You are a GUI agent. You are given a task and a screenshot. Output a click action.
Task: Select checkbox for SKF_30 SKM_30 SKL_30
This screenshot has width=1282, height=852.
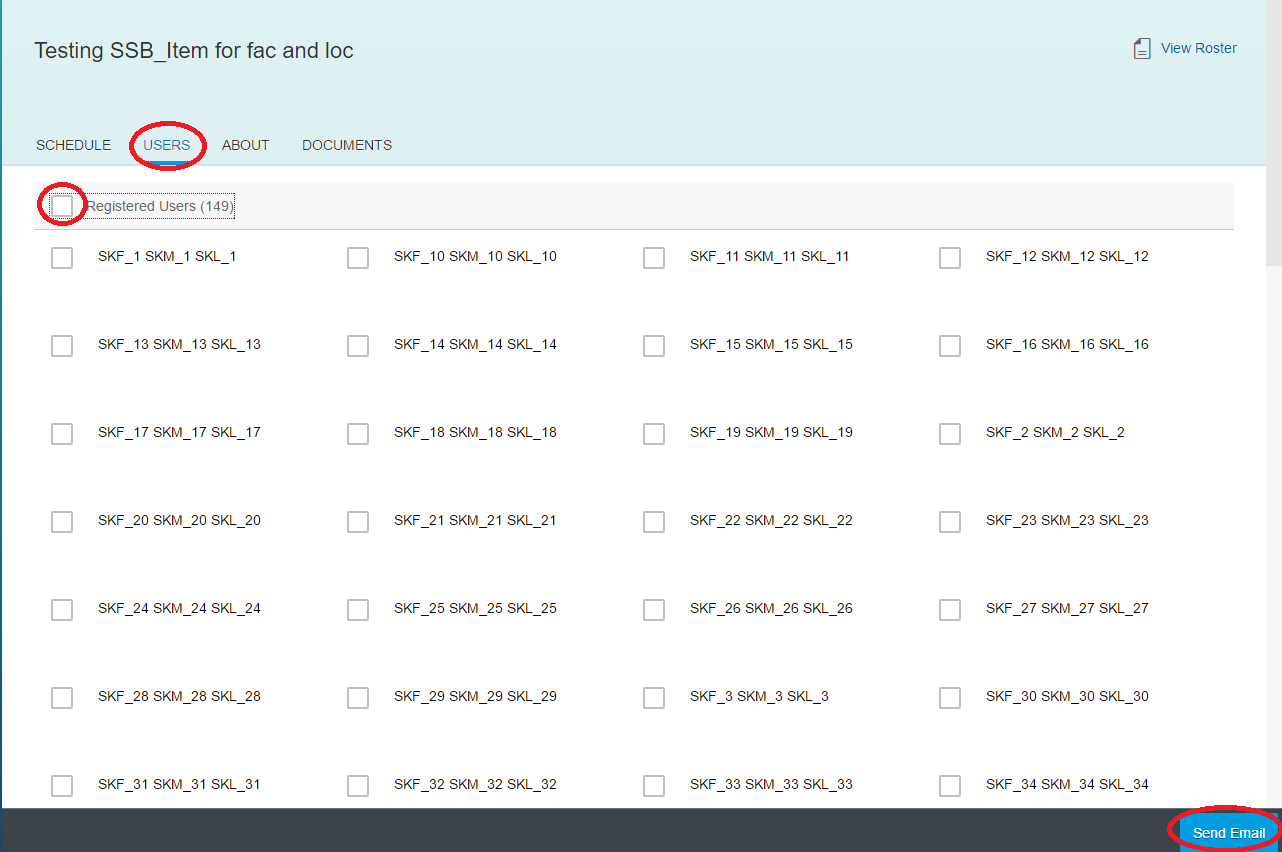(950, 698)
